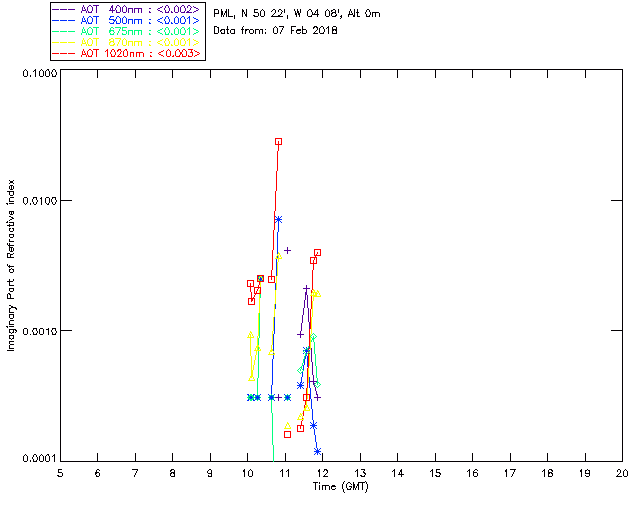Click the 0.1000 y-axis tick label
The height and width of the screenshot is (512, 640).
coord(40,73)
